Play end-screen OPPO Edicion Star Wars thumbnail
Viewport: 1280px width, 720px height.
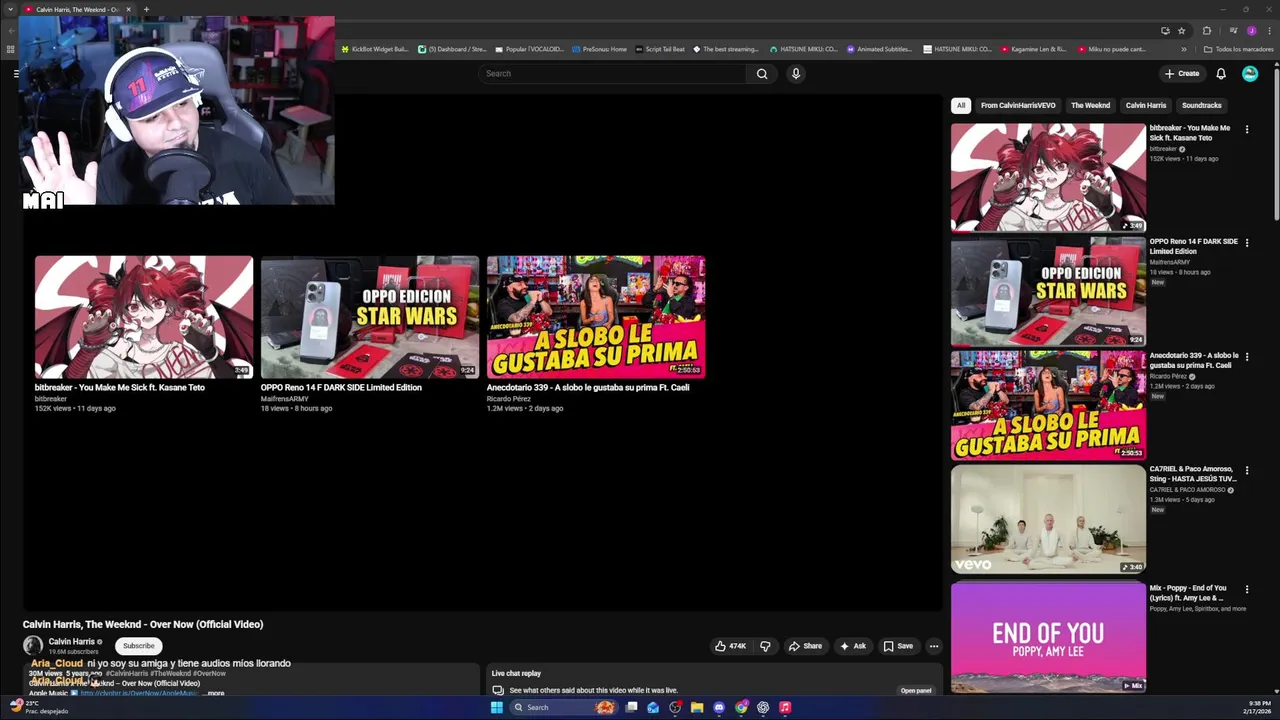pyautogui.click(x=370, y=317)
